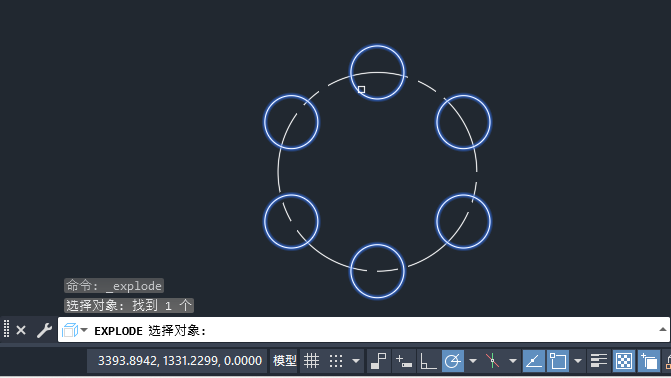Open isometric plane dropdown arrow

(x=513, y=361)
